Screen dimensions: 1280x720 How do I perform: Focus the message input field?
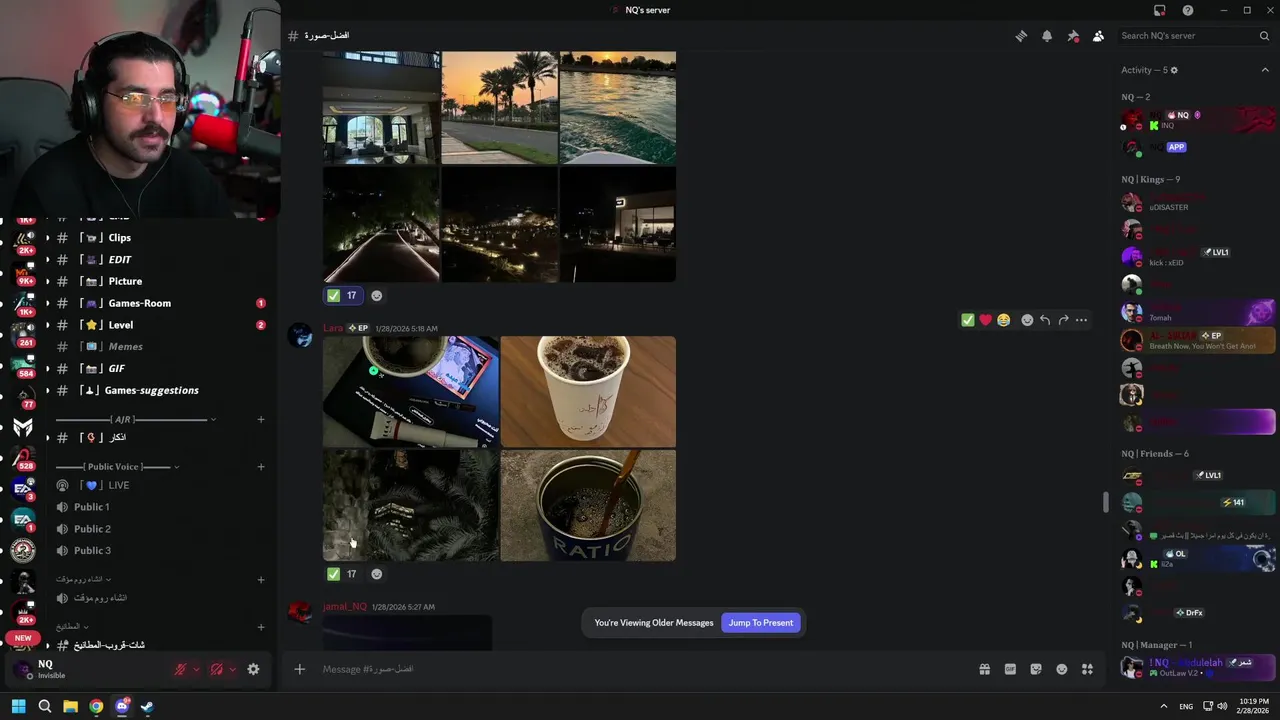[640, 669]
